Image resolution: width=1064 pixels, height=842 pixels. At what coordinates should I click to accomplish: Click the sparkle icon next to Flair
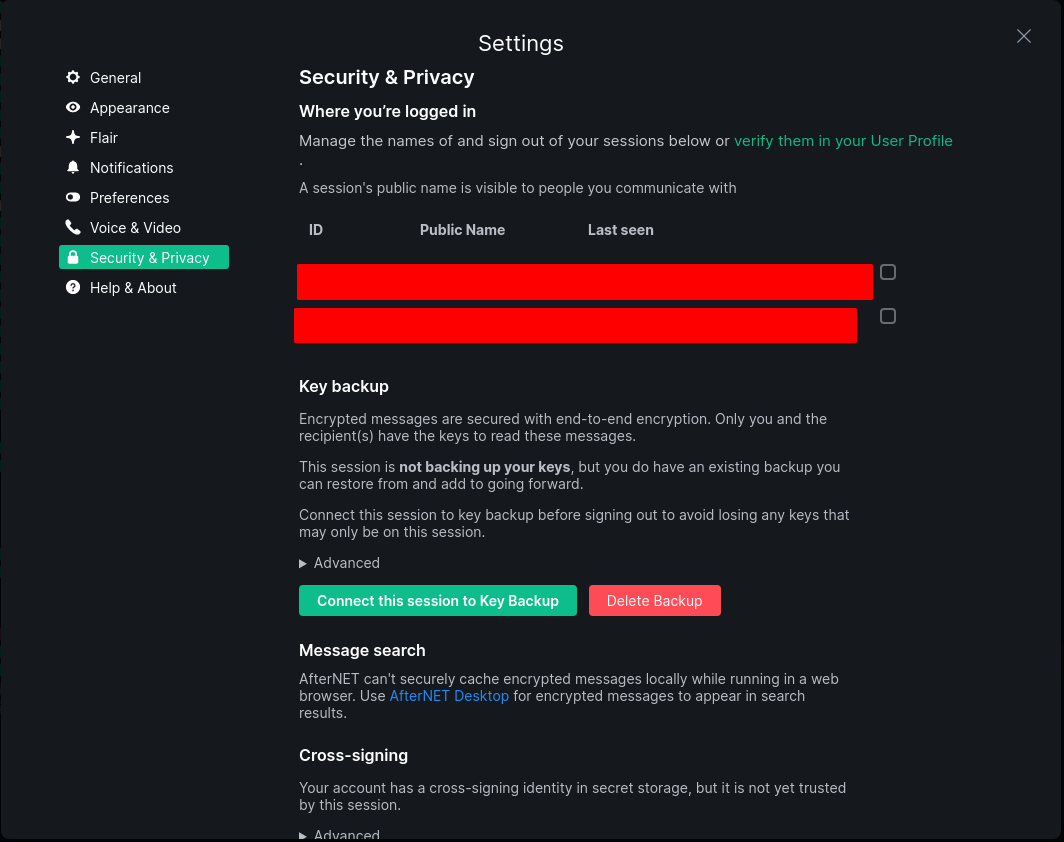click(x=73, y=138)
